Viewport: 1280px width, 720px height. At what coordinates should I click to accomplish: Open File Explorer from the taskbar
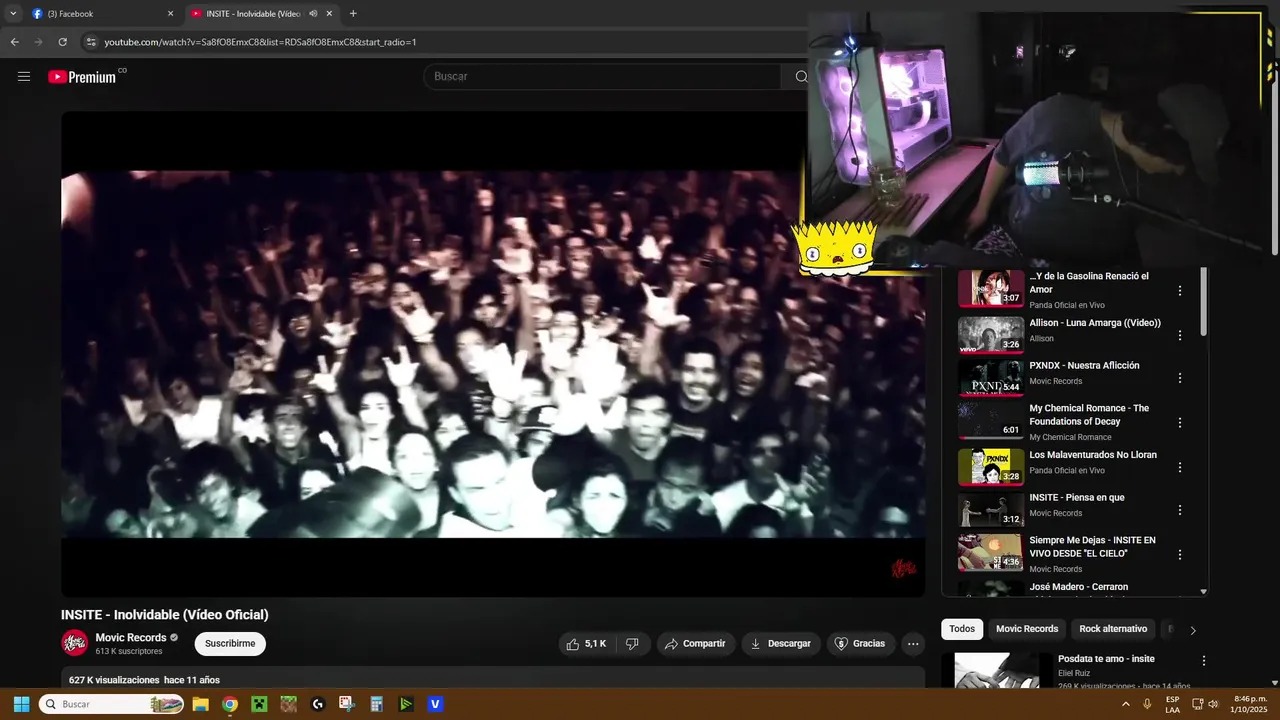tap(200, 704)
